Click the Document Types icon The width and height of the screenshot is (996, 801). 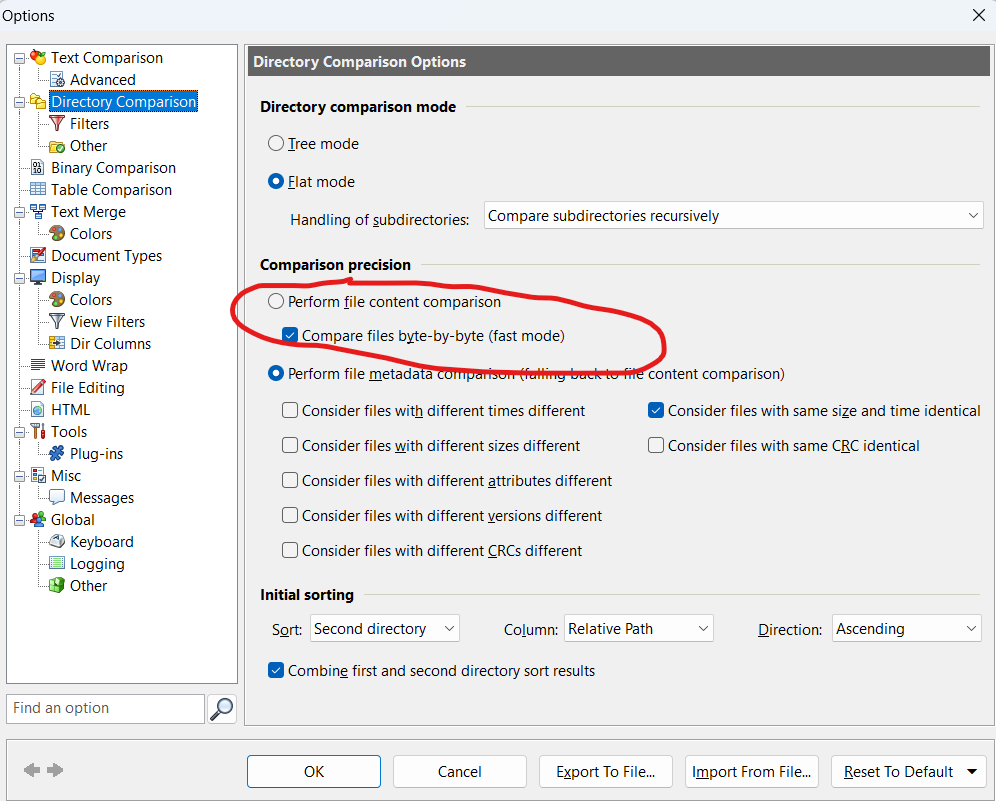pyautogui.click(x=38, y=255)
